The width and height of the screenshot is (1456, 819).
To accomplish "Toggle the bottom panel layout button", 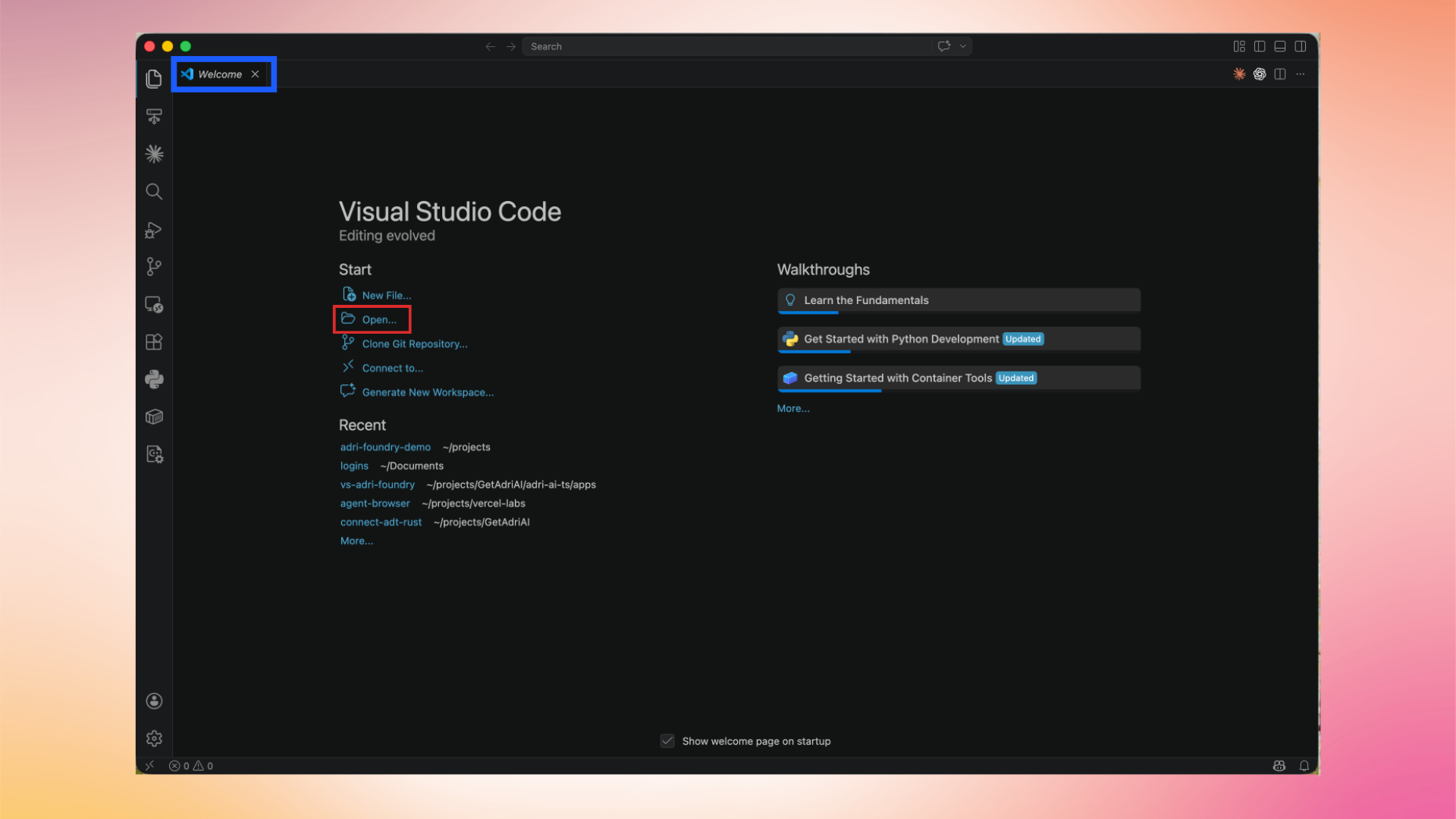I will [x=1280, y=46].
